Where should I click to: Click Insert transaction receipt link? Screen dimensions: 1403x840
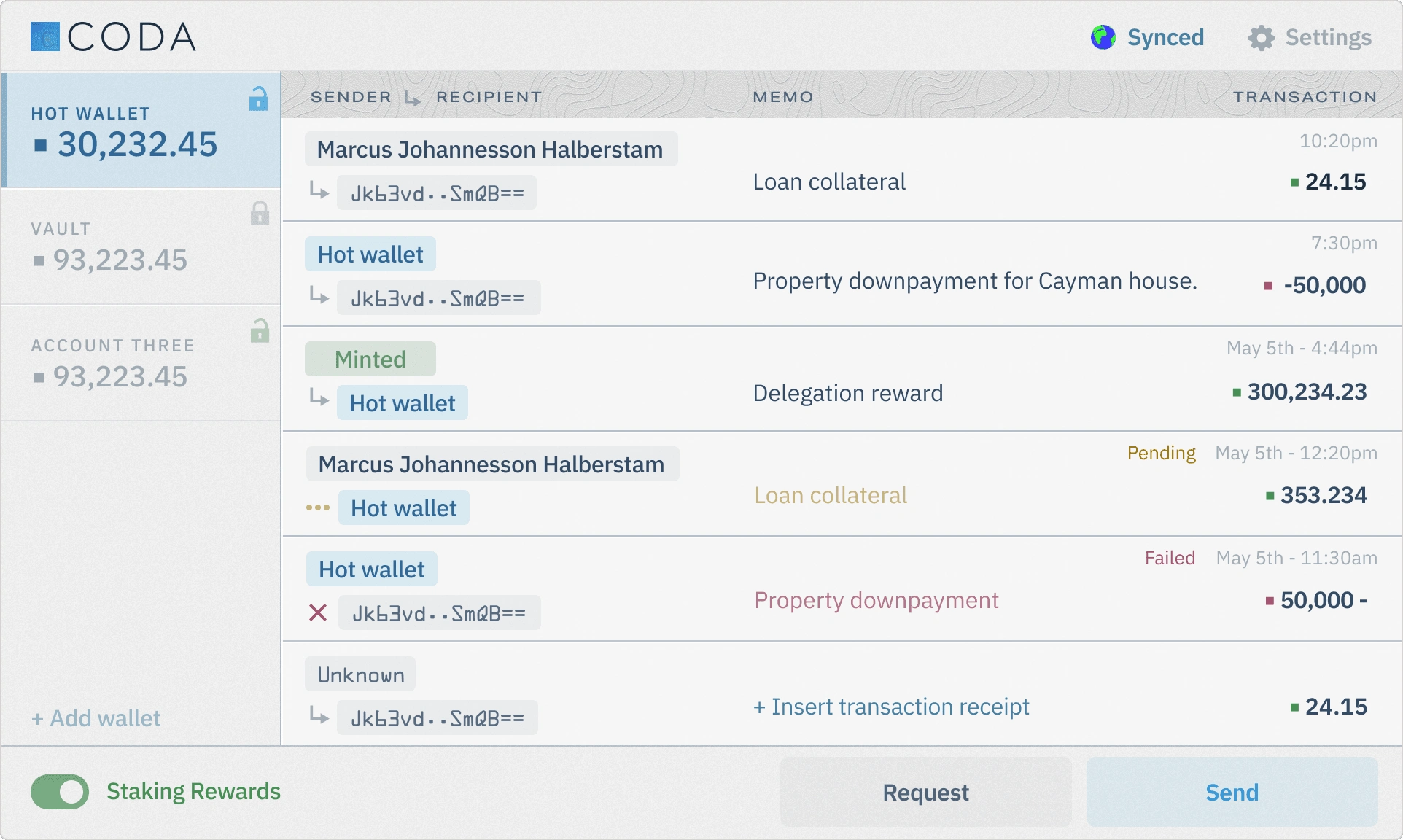[x=891, y=707]
